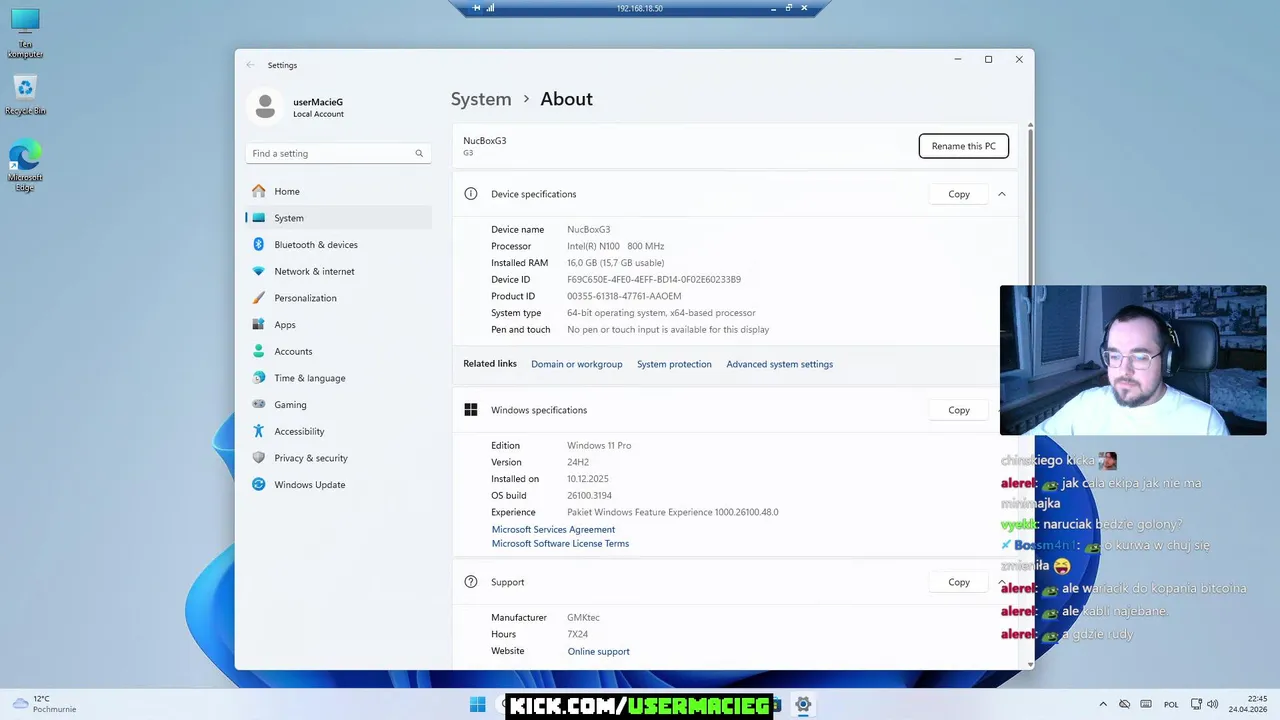
Task: Open the Windows Start menu
Action: [x=478, y=704]
